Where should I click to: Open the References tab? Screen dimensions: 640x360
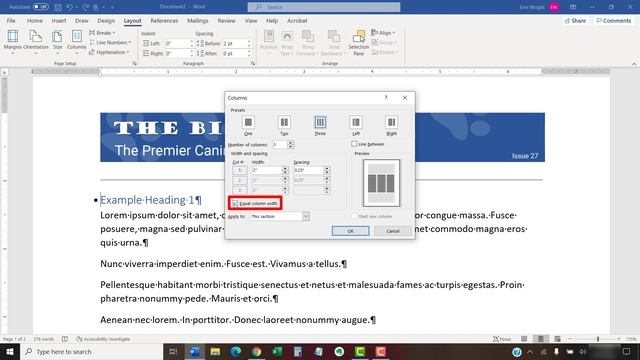(164, 20)
